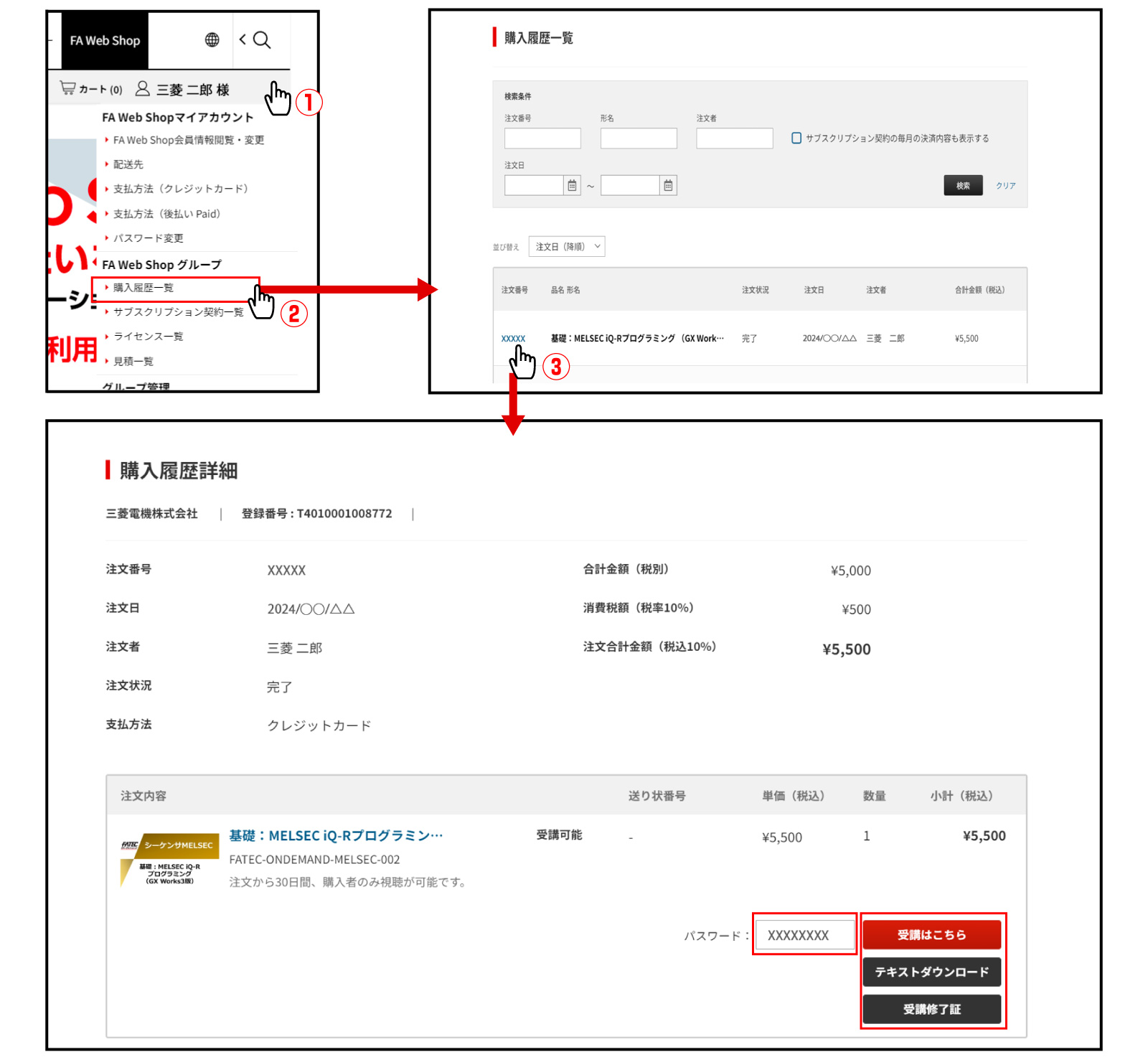
Task: Click the テキストダウンロード button
Action: [931, 972]
